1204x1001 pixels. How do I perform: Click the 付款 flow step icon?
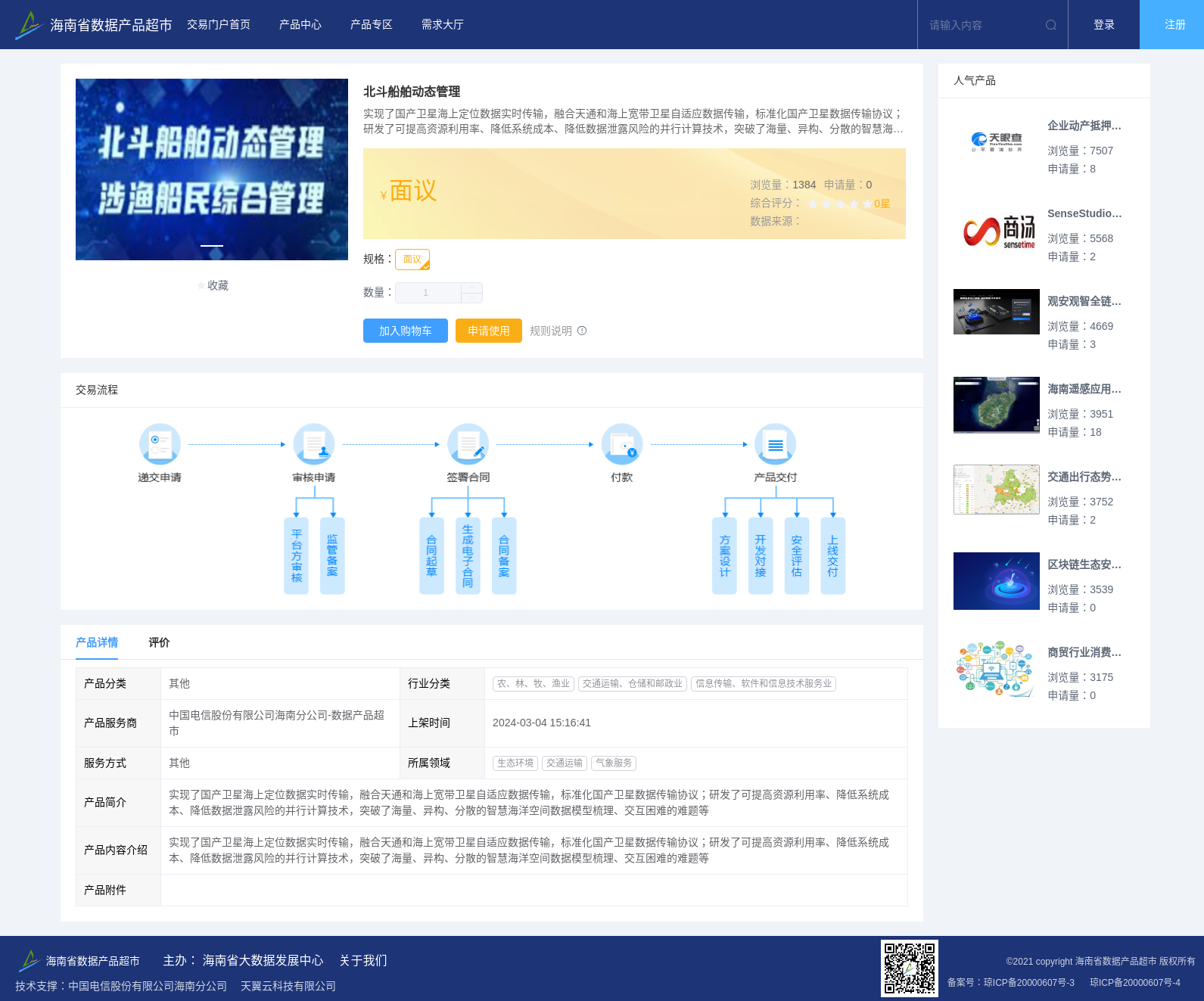622,444
